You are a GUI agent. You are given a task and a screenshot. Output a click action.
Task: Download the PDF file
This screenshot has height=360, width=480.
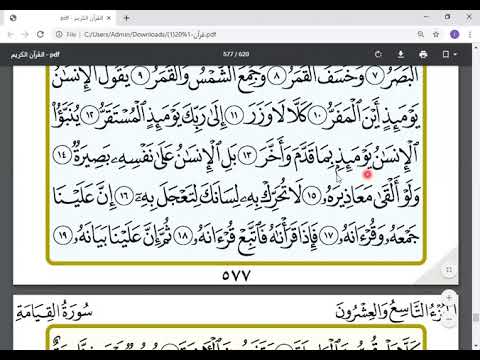[401, 54]
